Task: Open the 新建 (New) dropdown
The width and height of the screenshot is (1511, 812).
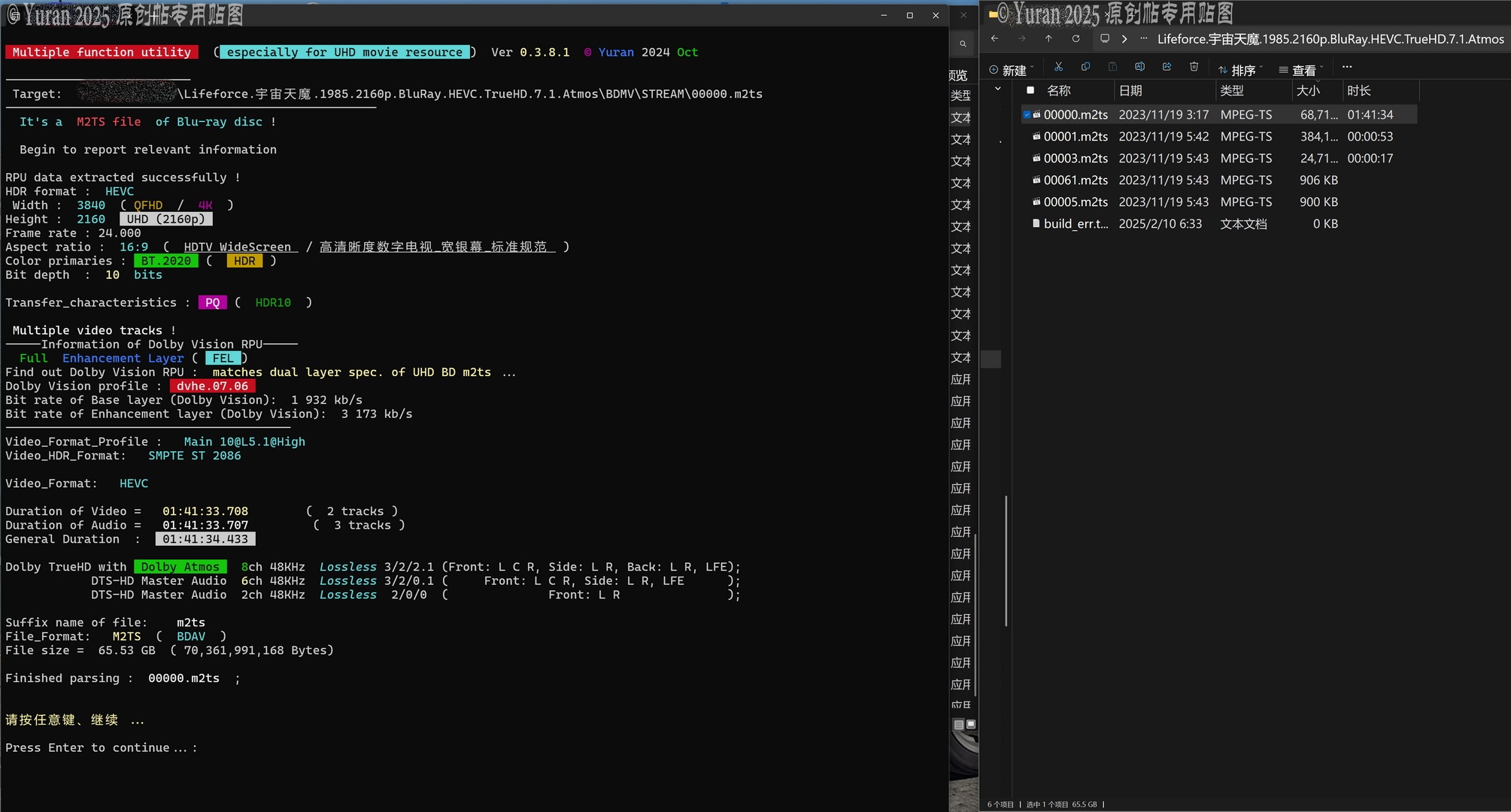Action: [1012, 69]
